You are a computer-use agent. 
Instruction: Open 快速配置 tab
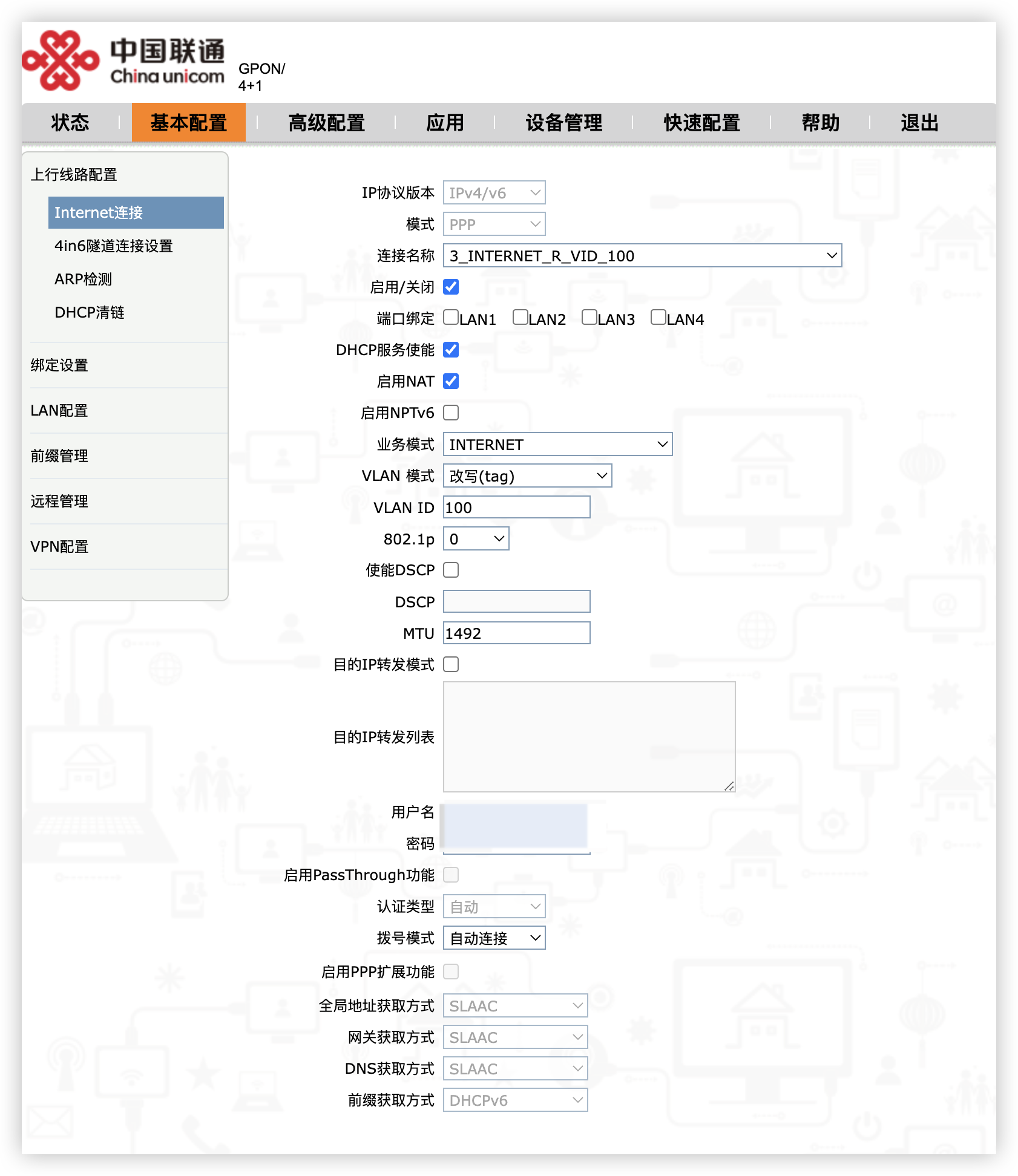[702, 123]
